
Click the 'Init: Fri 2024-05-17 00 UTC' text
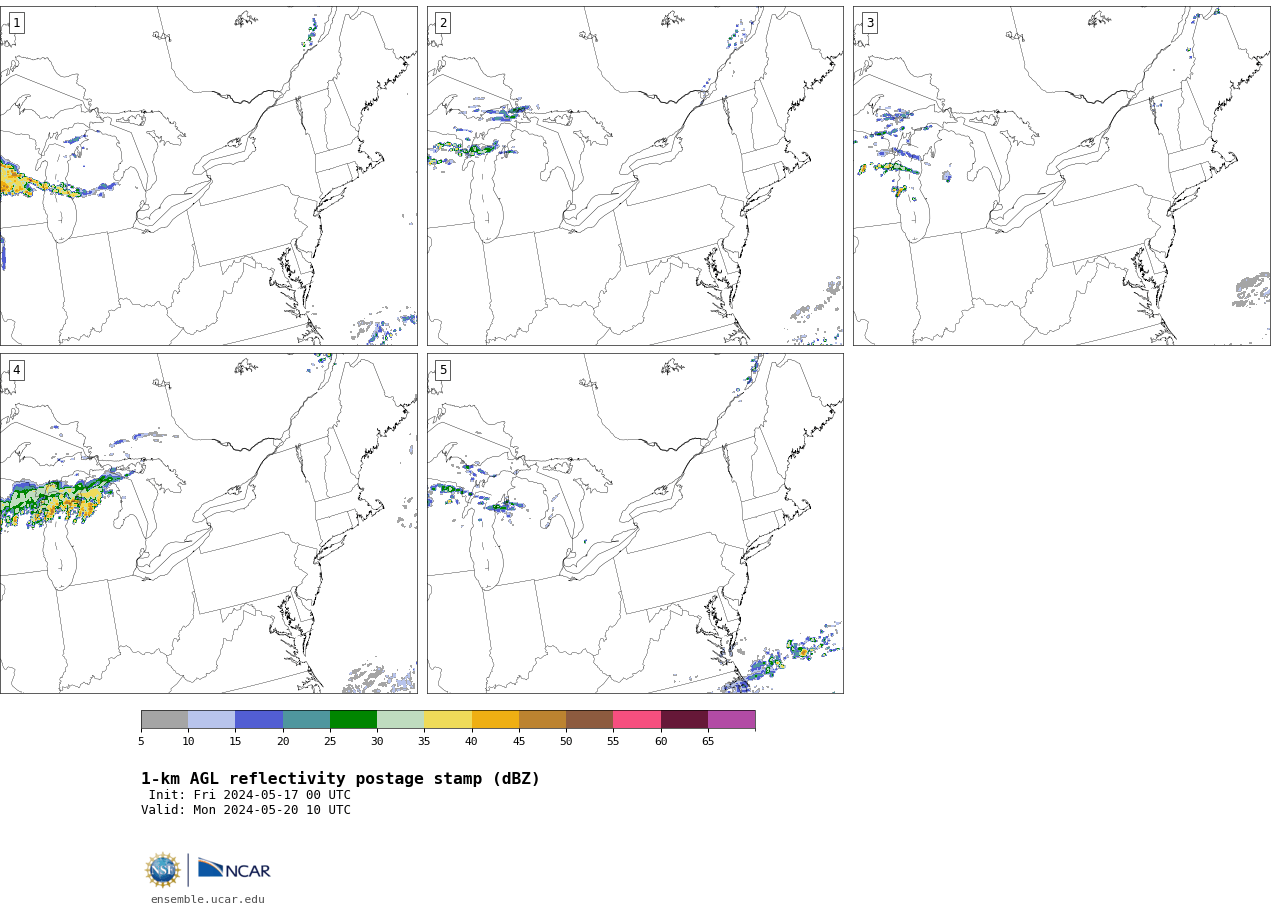(x=250, y=795)
